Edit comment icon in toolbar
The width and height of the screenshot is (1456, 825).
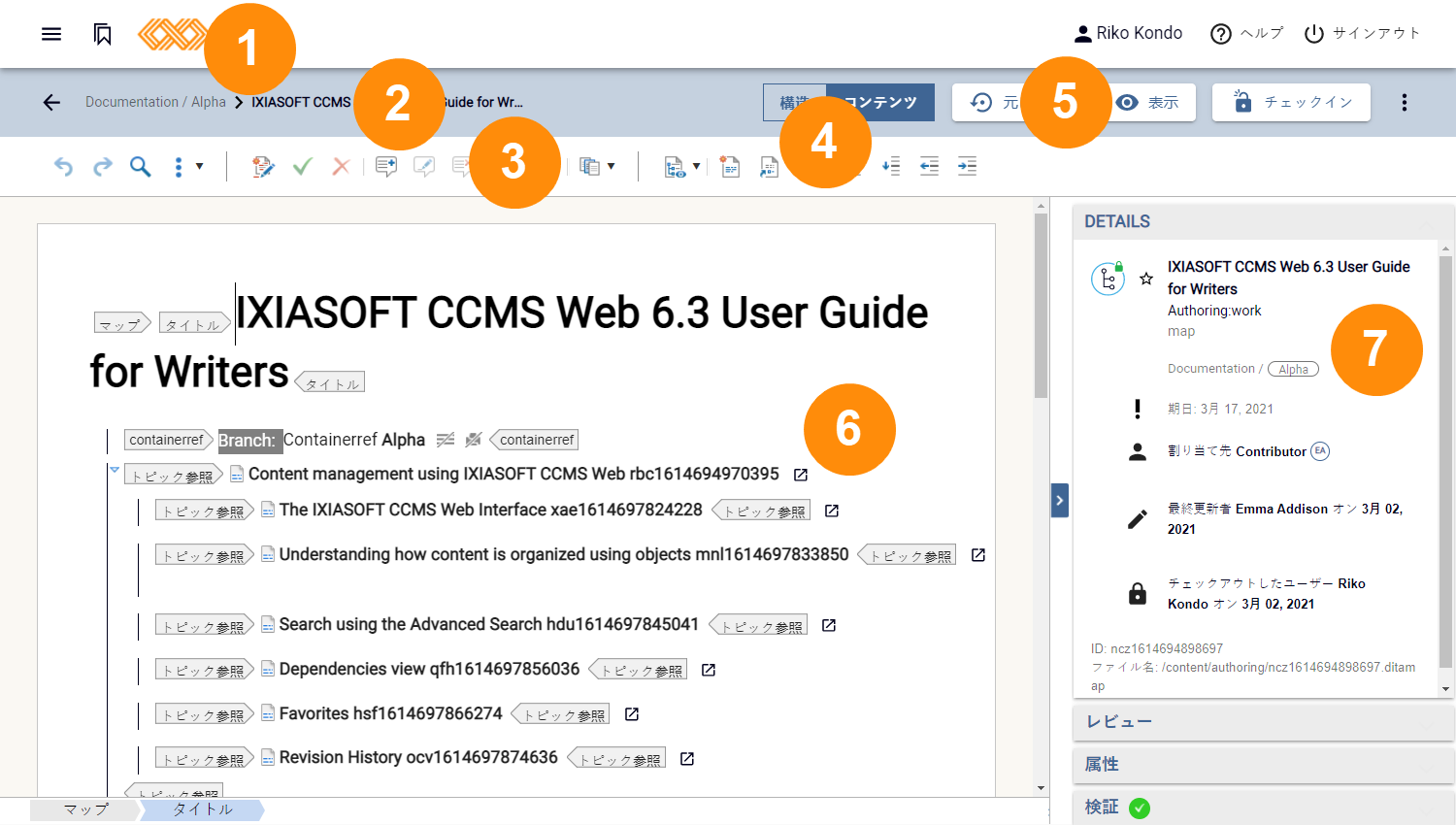coord(424,167)
